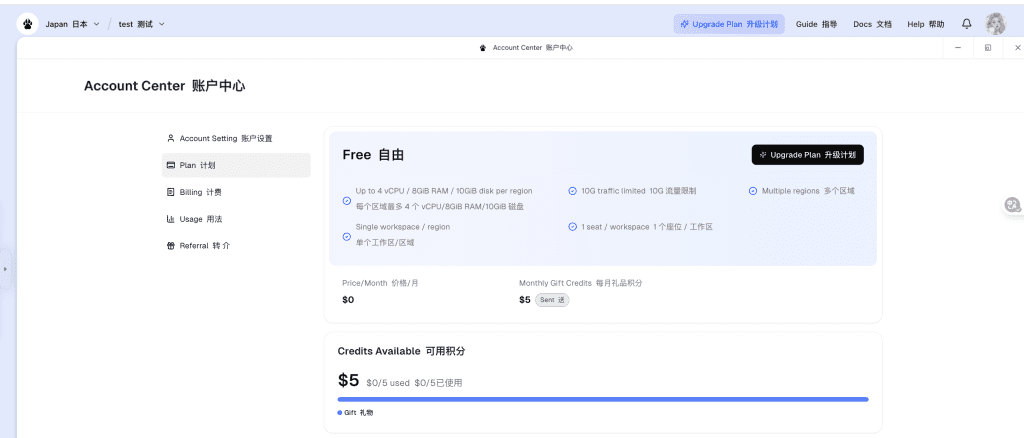Minimize the Account Center window
The height and width of the screenshot is (438, 1024).
pos(958,48)
